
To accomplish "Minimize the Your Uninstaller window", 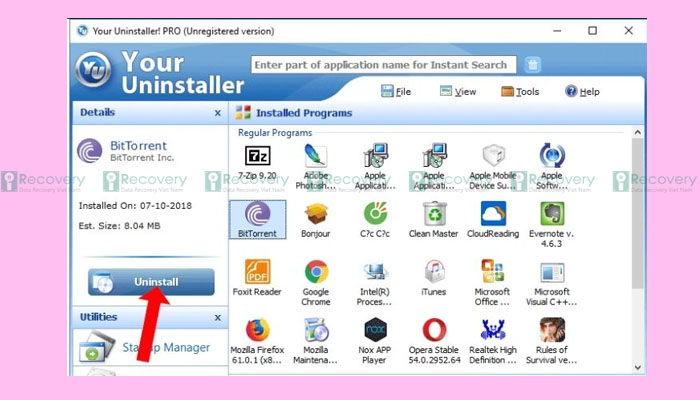I will pyautogui.click(x=557, y=30).
